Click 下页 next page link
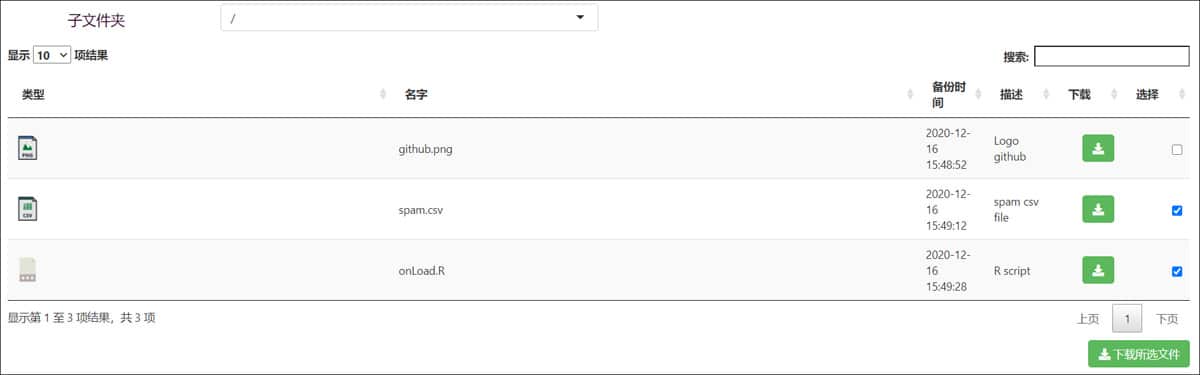Image resolution: width=1200 pixels, height=375 pixels. tap(1167, 319)
